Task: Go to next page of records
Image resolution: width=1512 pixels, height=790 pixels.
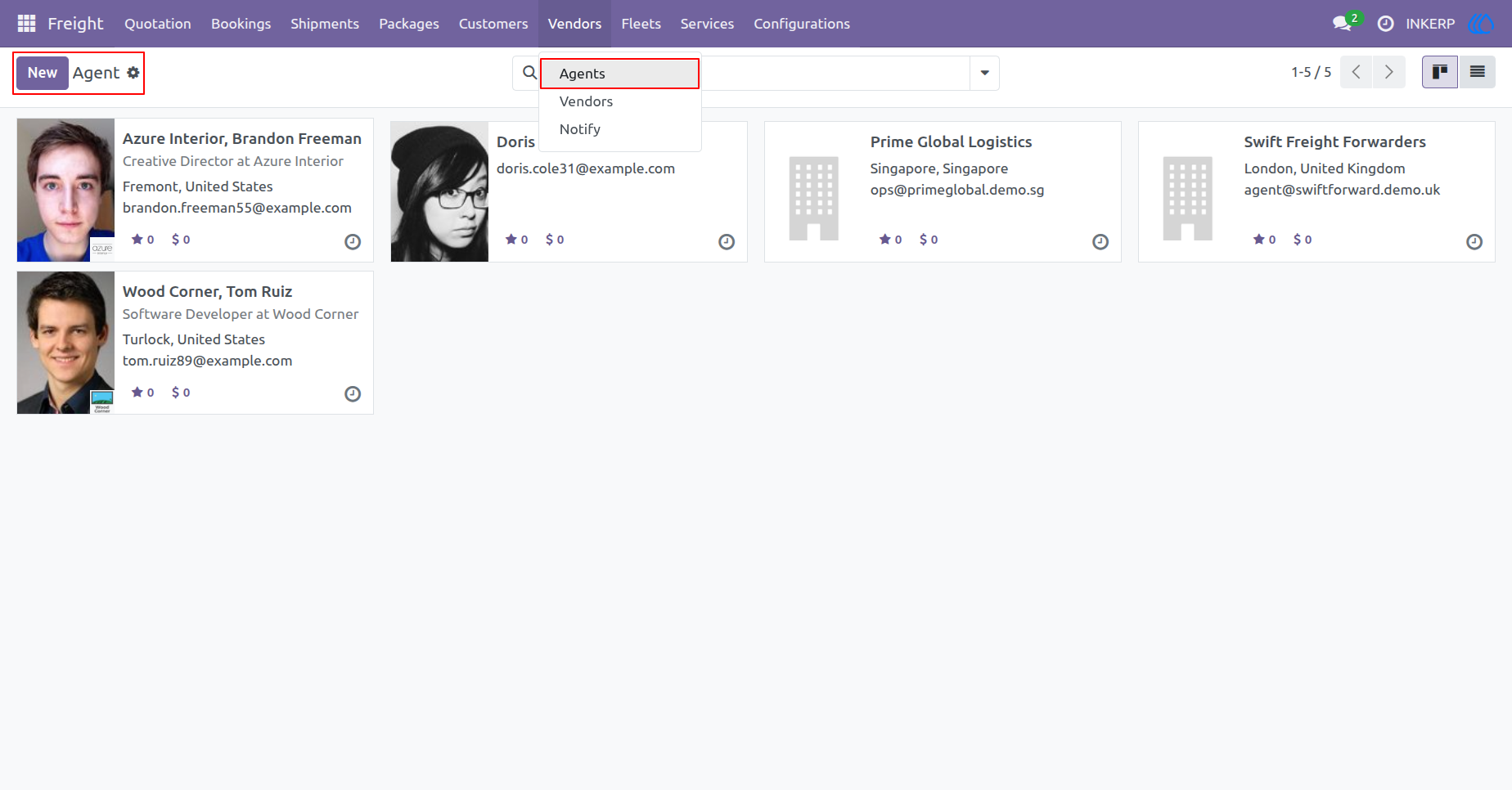Action: (1388, 72)
